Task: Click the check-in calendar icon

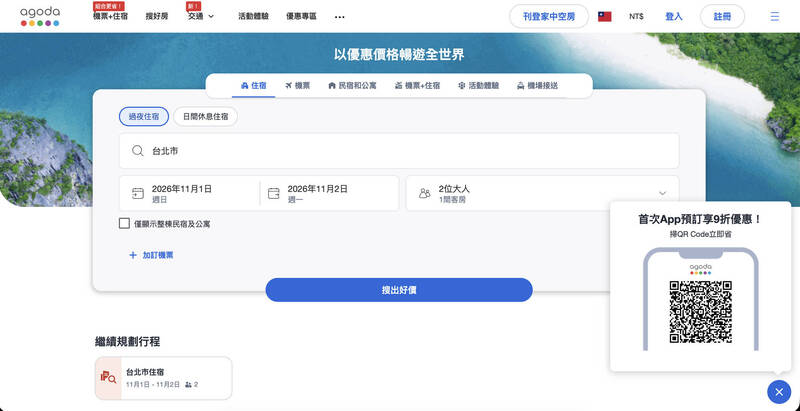Action: 138,193
